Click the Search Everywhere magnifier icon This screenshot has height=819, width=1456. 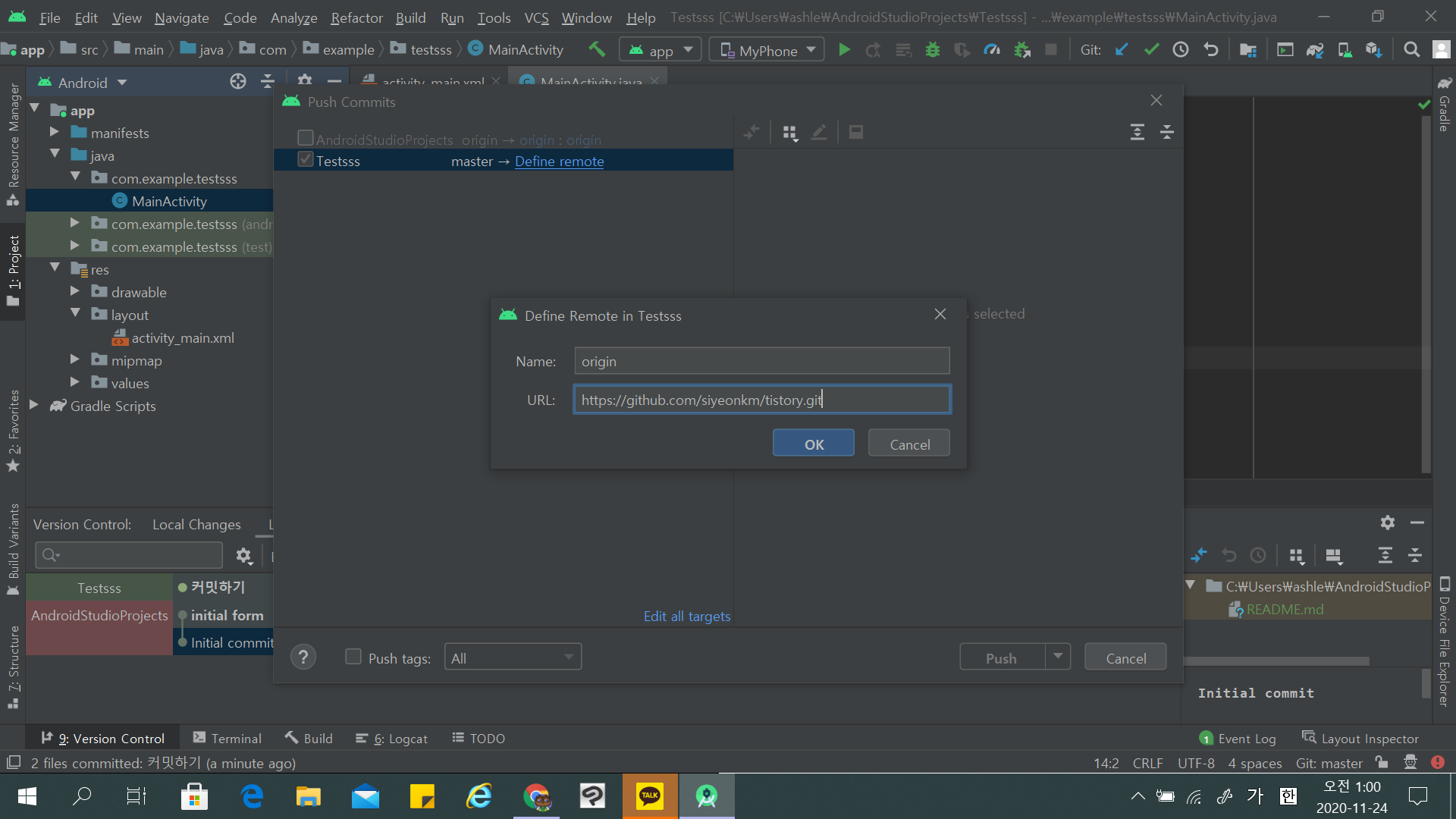(1411, 50)
